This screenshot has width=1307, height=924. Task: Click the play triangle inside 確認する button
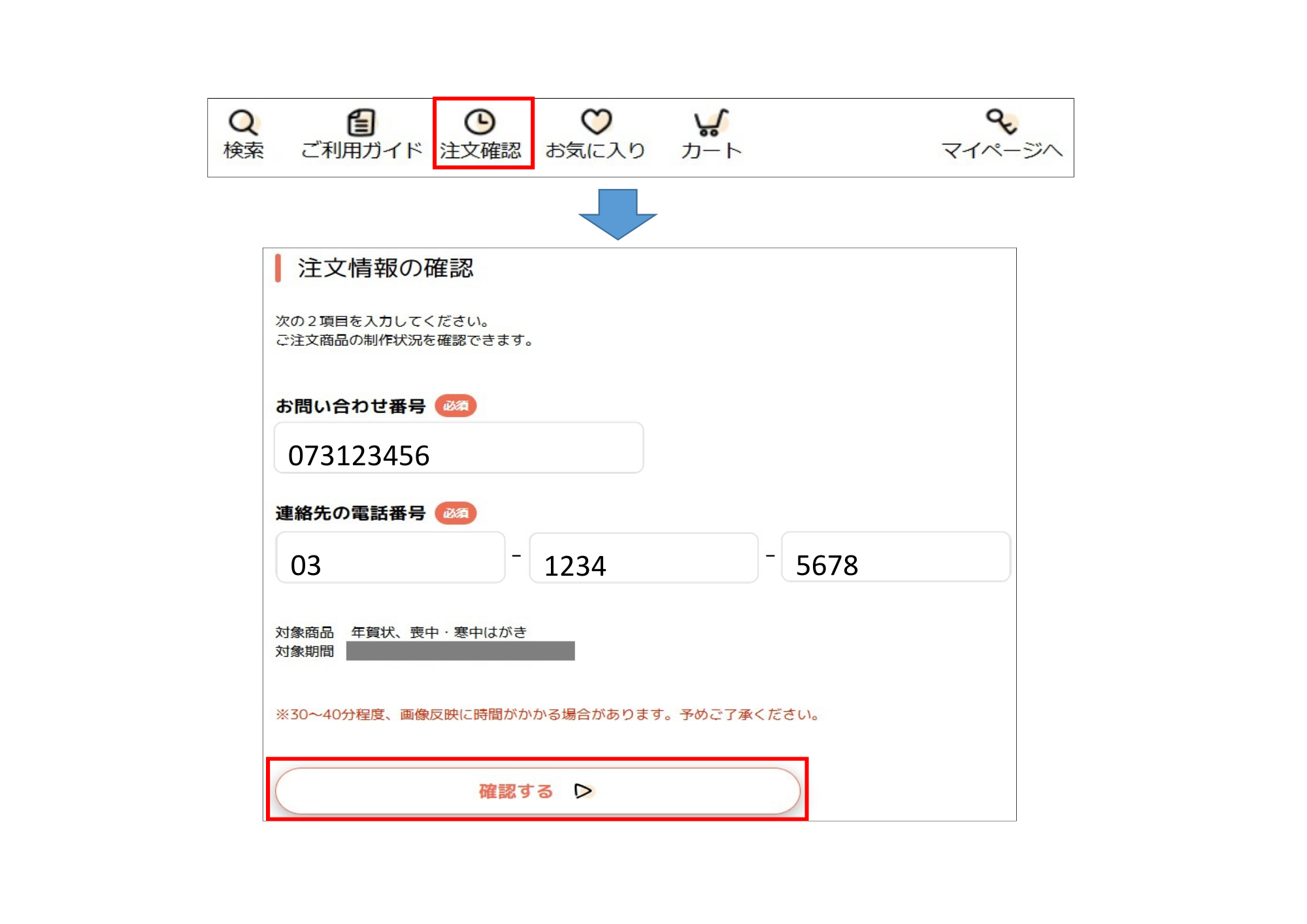point(583,791)
